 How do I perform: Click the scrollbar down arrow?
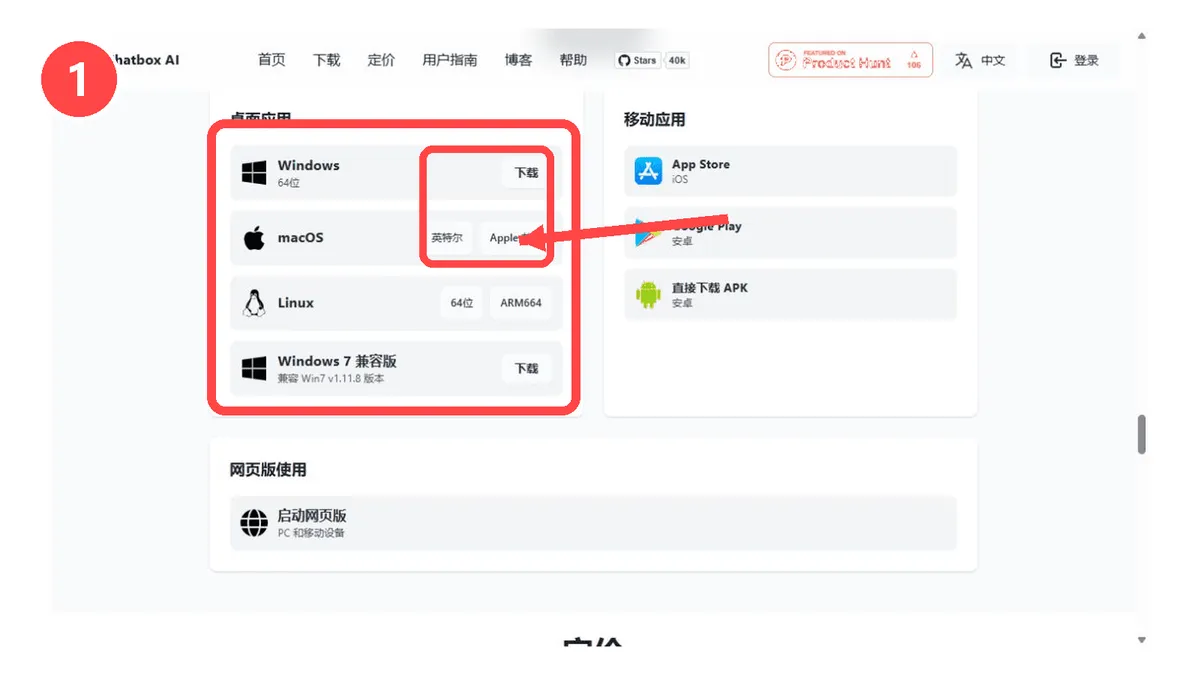(x=1142, y=639)
